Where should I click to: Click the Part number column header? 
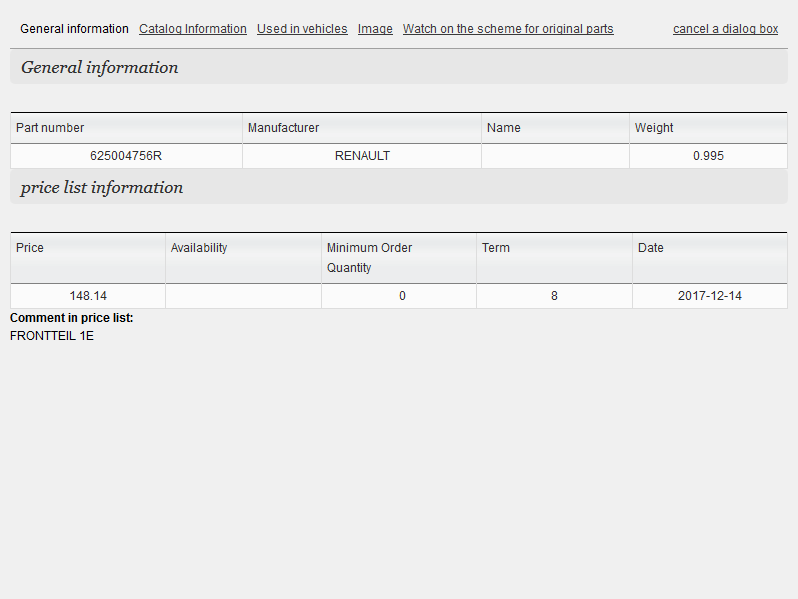[x=50, y=128]
